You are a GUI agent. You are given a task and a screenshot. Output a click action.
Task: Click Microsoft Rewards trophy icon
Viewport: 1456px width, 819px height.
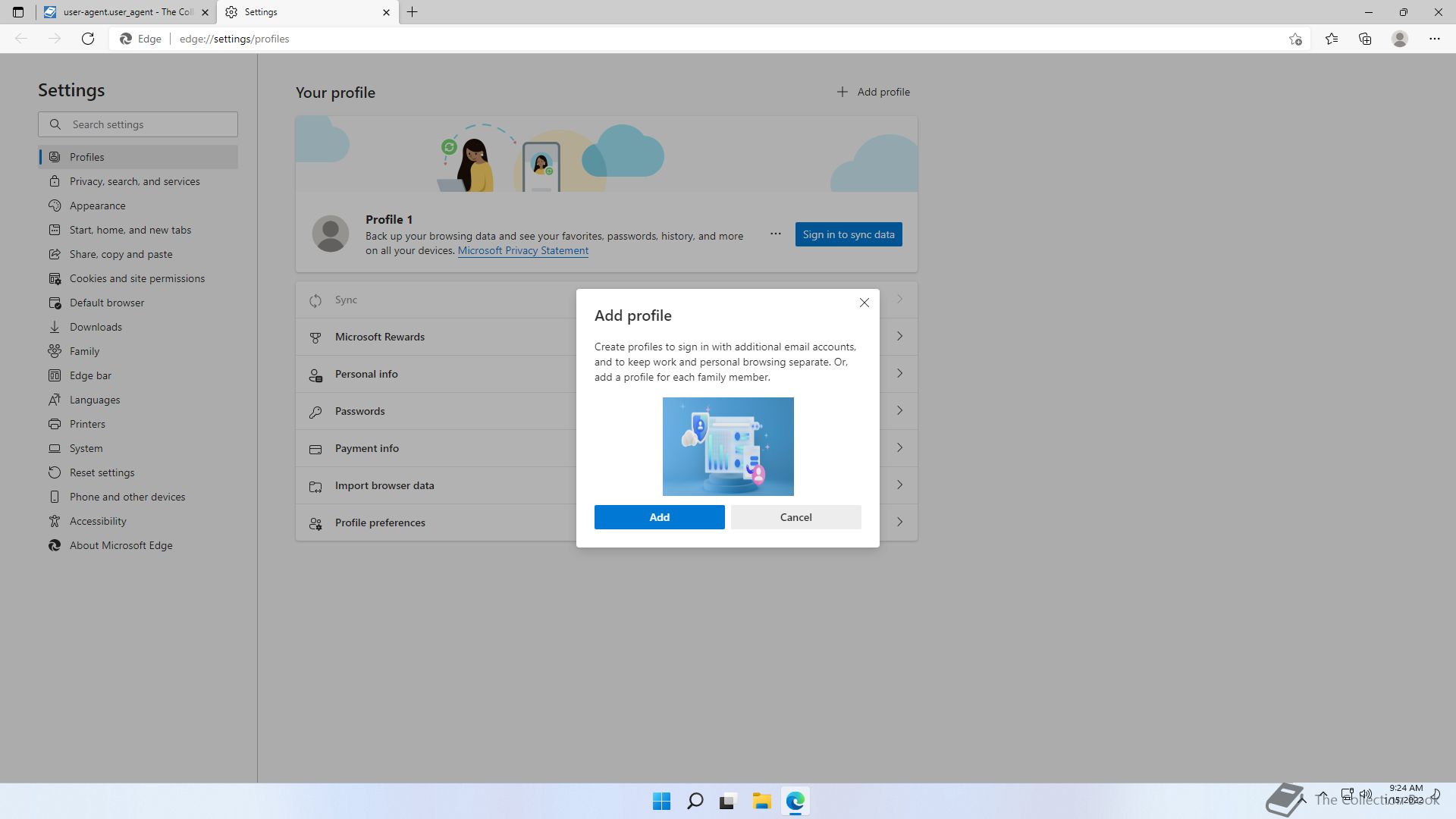point(315,337)
